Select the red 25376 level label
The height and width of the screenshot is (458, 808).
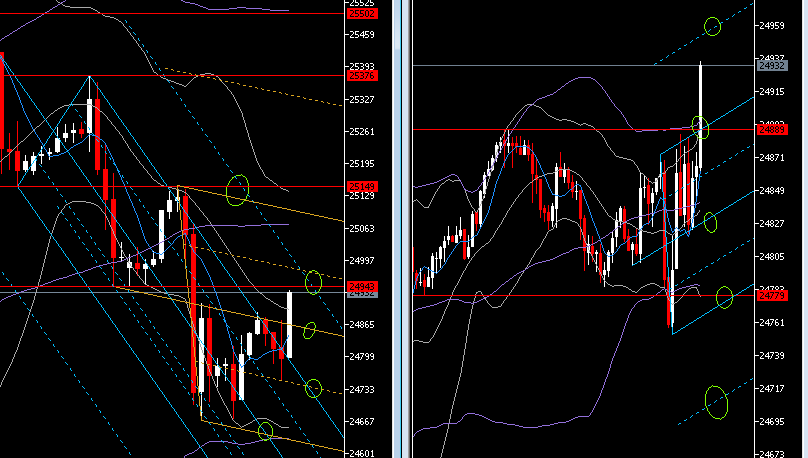(x=362, y=76)
